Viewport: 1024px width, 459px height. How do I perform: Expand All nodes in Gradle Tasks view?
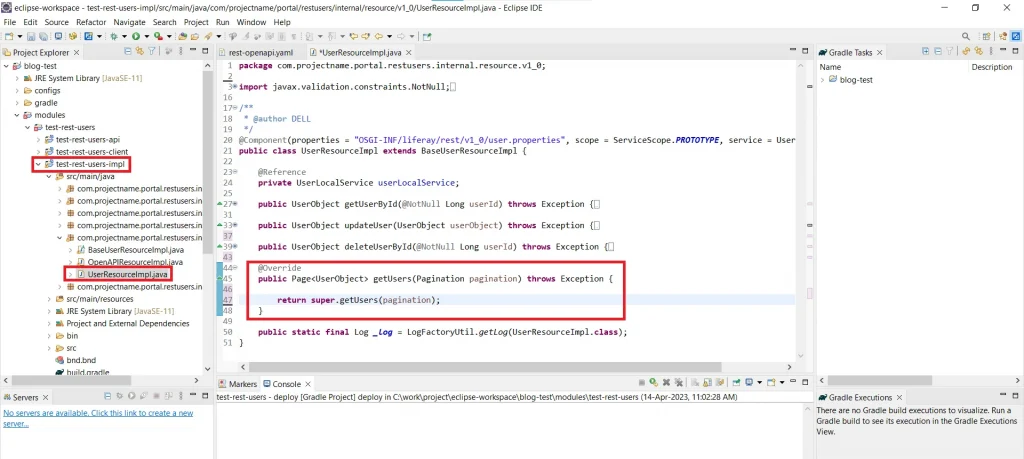tap(925, 52)
